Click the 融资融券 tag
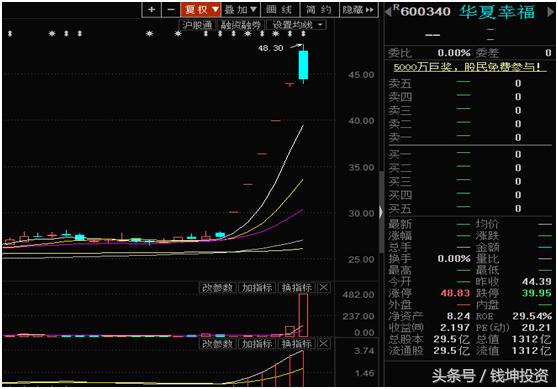 pos(241,25)
